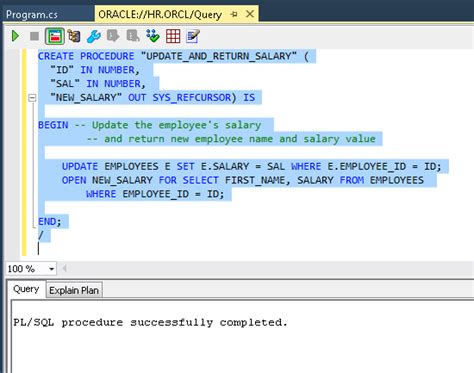Open the blue wrench settings icon
Image resolution: width=474 pixels, height=373 pixels.
(94, 36)
